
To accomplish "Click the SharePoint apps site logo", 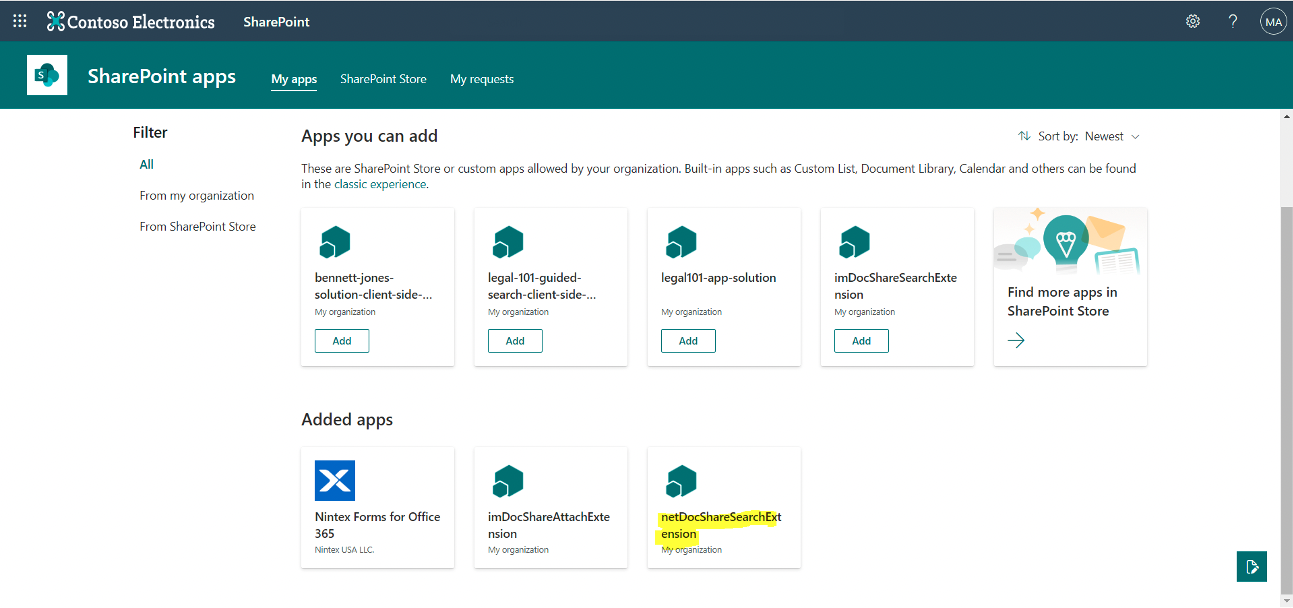I will [47, 75].
